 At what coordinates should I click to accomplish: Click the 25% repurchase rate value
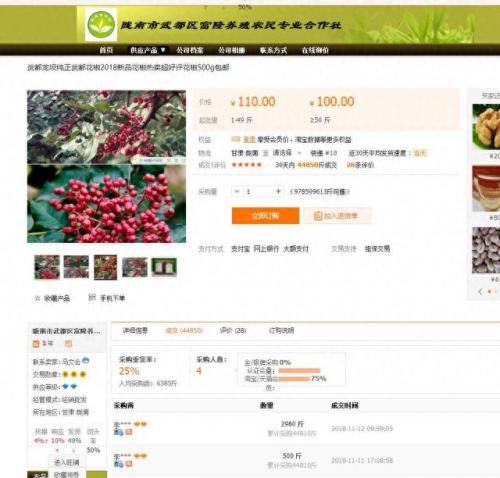tap(129, 371)
